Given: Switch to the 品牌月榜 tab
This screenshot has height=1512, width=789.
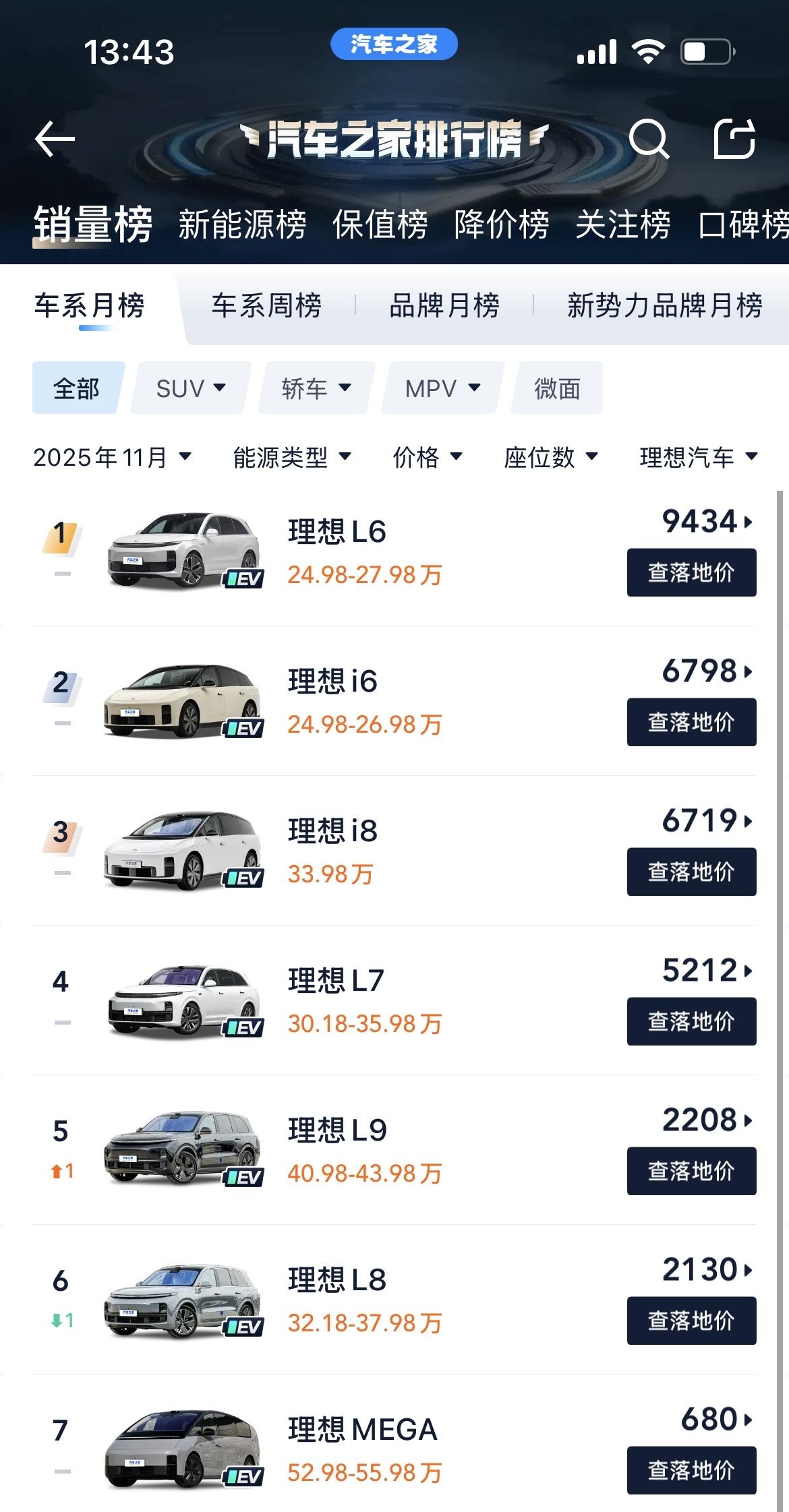Looking at the screenshot, I should click(444, 305).
